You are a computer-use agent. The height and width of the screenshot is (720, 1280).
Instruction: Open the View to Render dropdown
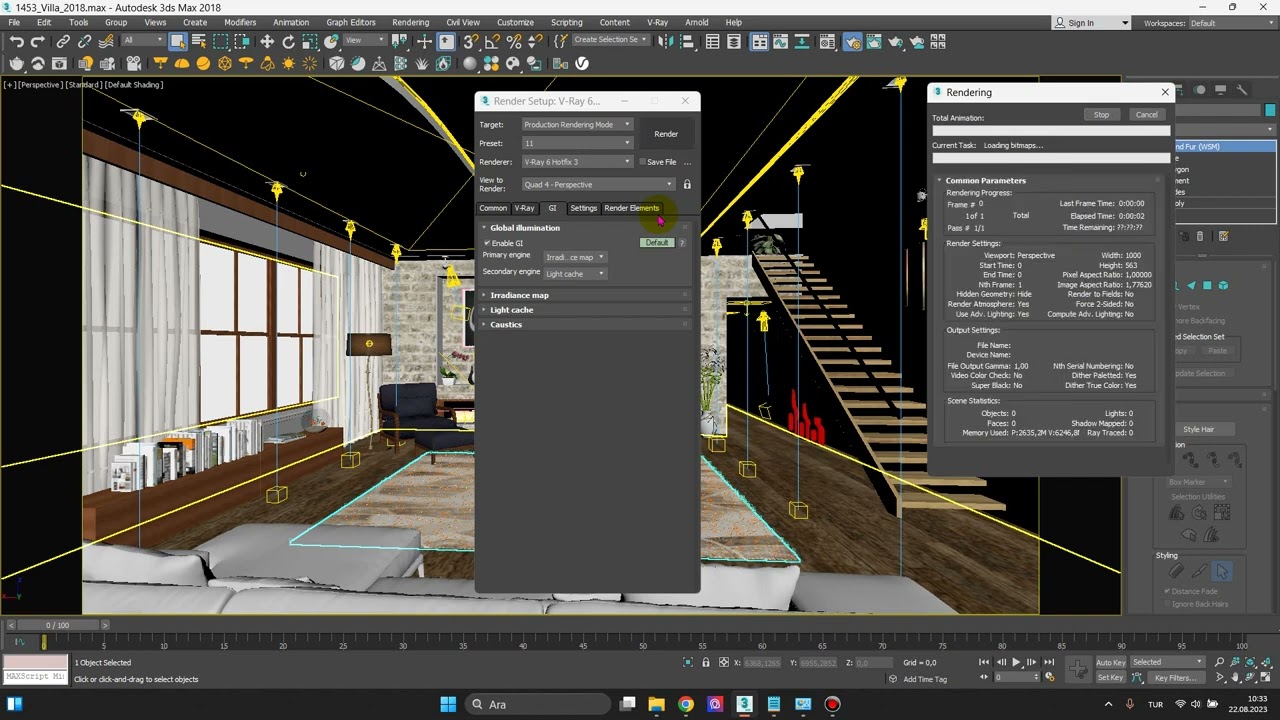pyautogui.click(x=598, y=184)
